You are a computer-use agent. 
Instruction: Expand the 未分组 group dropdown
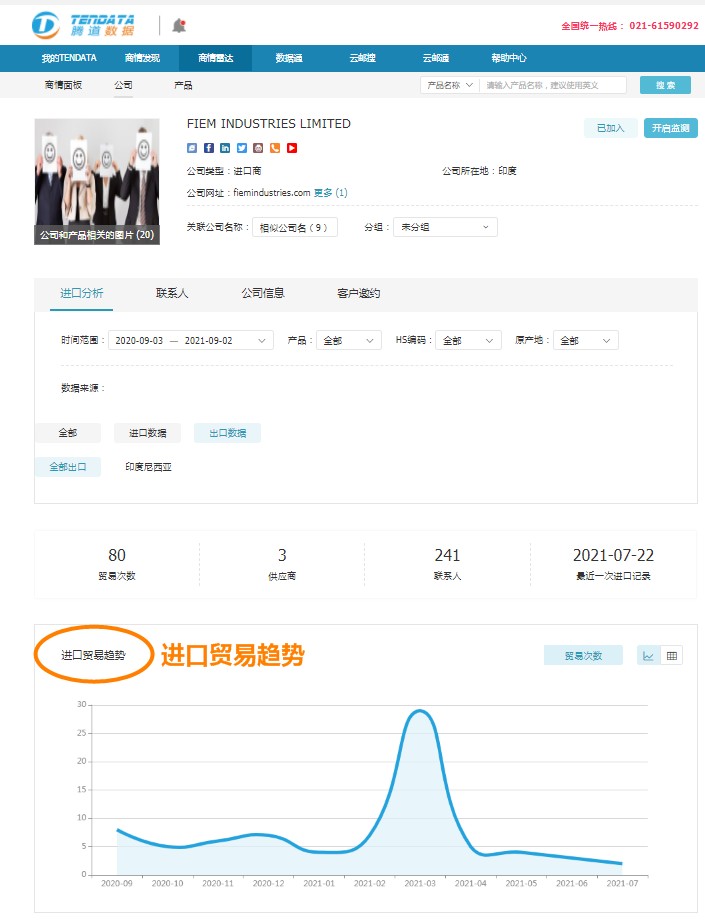445,228
